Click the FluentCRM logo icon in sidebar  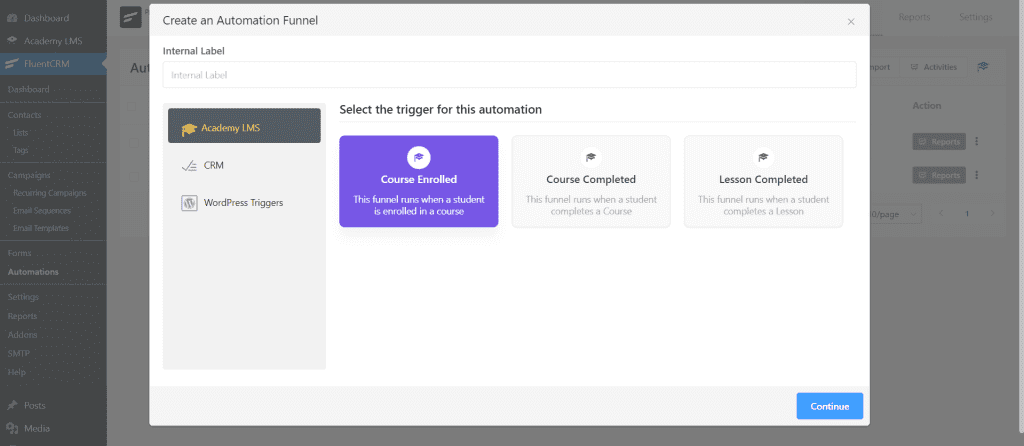pos(12,63)
